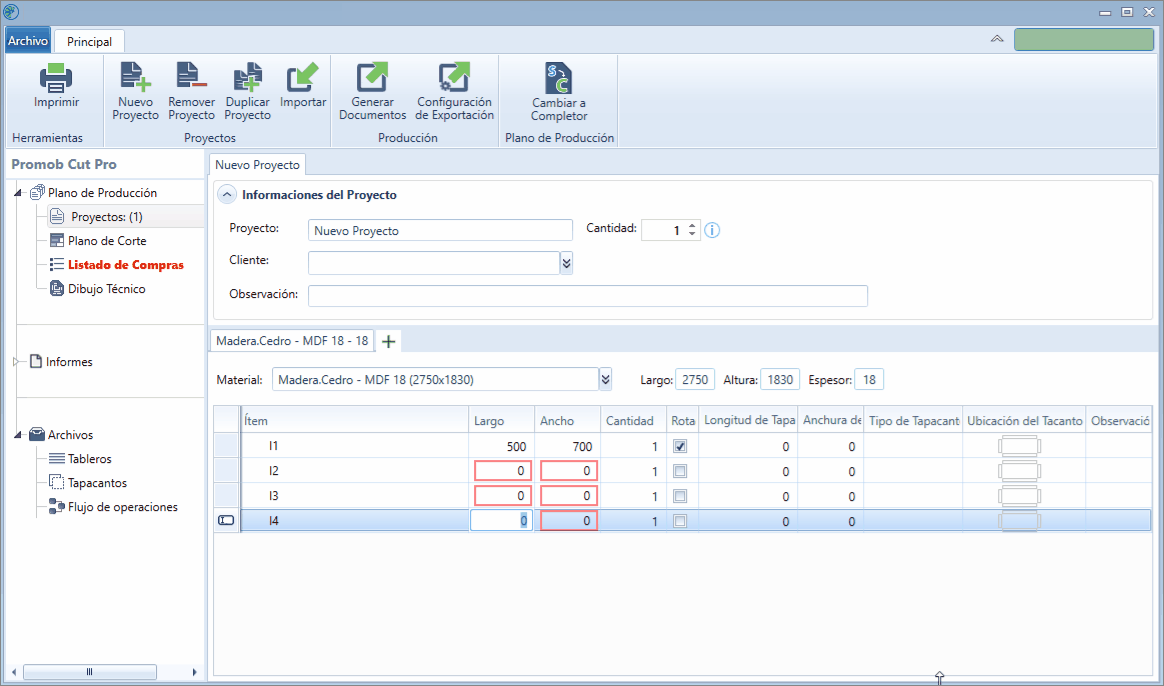Image resolution: width=1164 pixels, height=686 pixels.
Task: Enable the Rota checkbox for item I2
Action: [680, 471]
